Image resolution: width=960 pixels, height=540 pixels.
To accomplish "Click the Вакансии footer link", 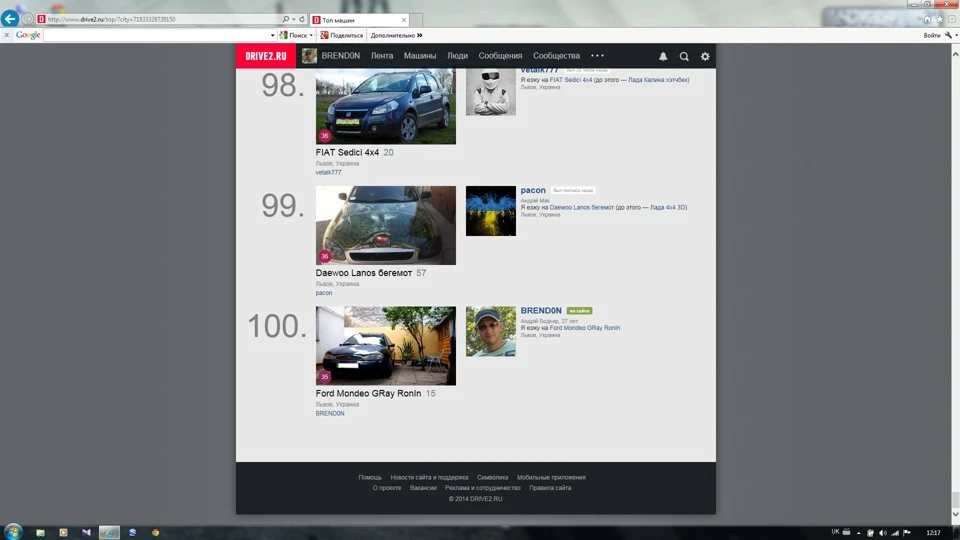I will [x=423, y=488].
